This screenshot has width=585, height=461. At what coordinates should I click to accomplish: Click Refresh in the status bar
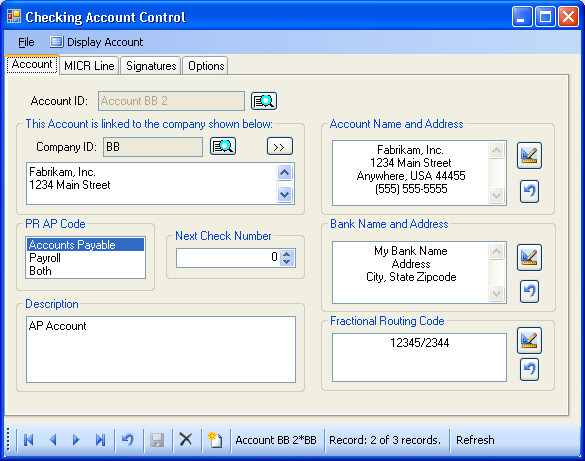coord(475,440)
